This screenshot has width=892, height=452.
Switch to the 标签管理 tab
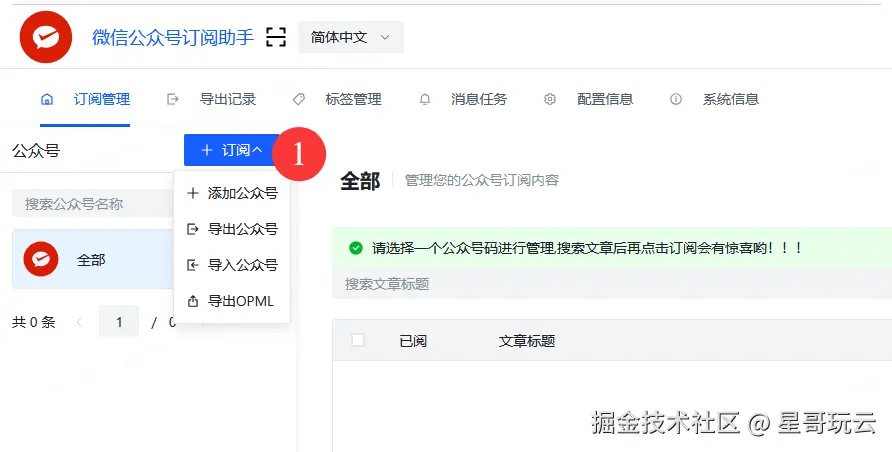pos(353,99)
